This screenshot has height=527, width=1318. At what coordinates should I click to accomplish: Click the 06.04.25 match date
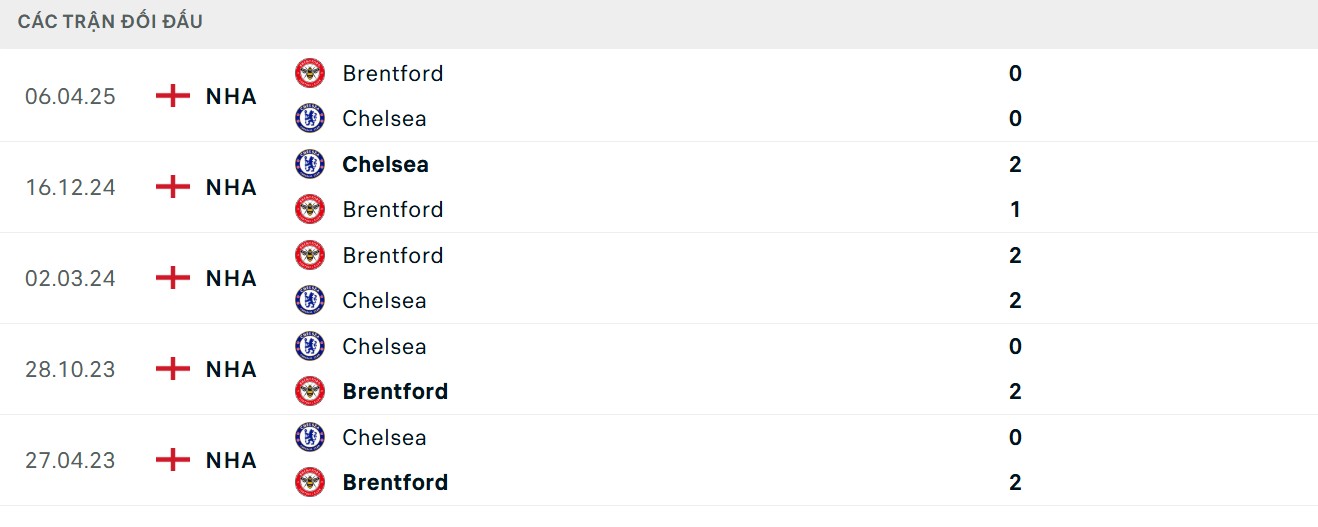pyautogui.click(x=70, y=96)
